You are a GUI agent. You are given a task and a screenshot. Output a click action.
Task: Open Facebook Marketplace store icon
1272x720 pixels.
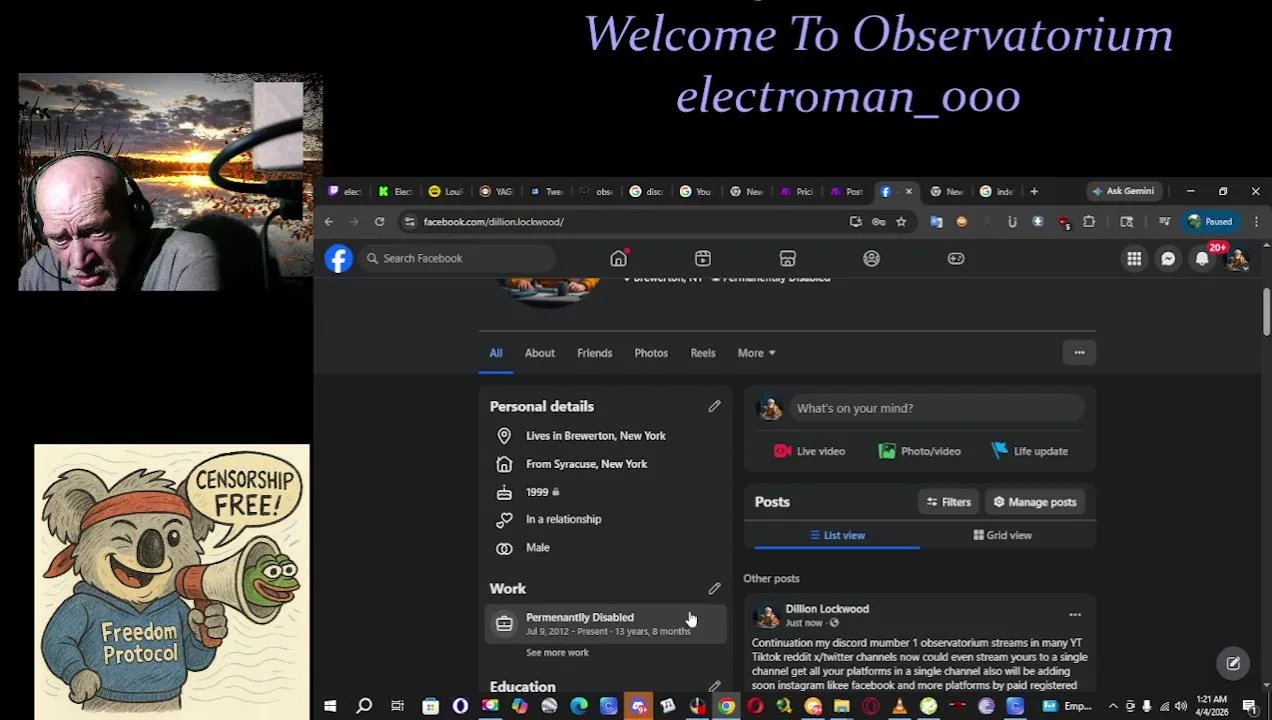(788, 259)
